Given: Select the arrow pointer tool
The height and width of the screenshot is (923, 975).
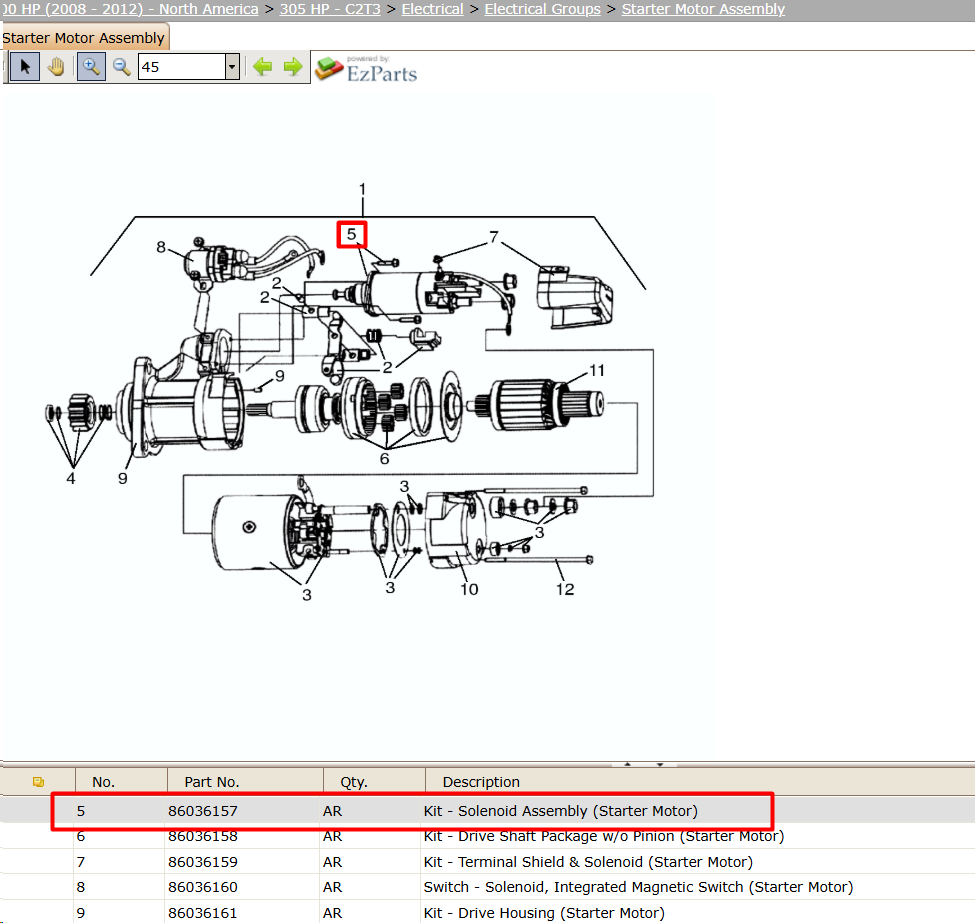Looking at the screenshot, I should point(25,67).
